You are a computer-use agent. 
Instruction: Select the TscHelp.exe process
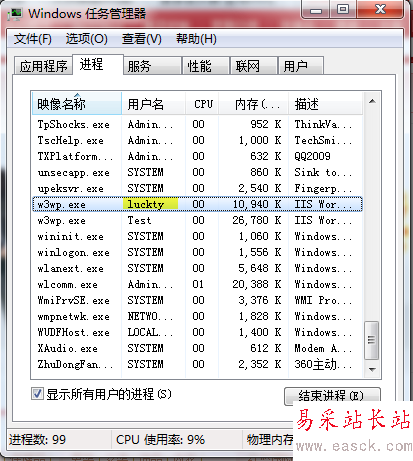pyautogui.click(x=197, y=140)
